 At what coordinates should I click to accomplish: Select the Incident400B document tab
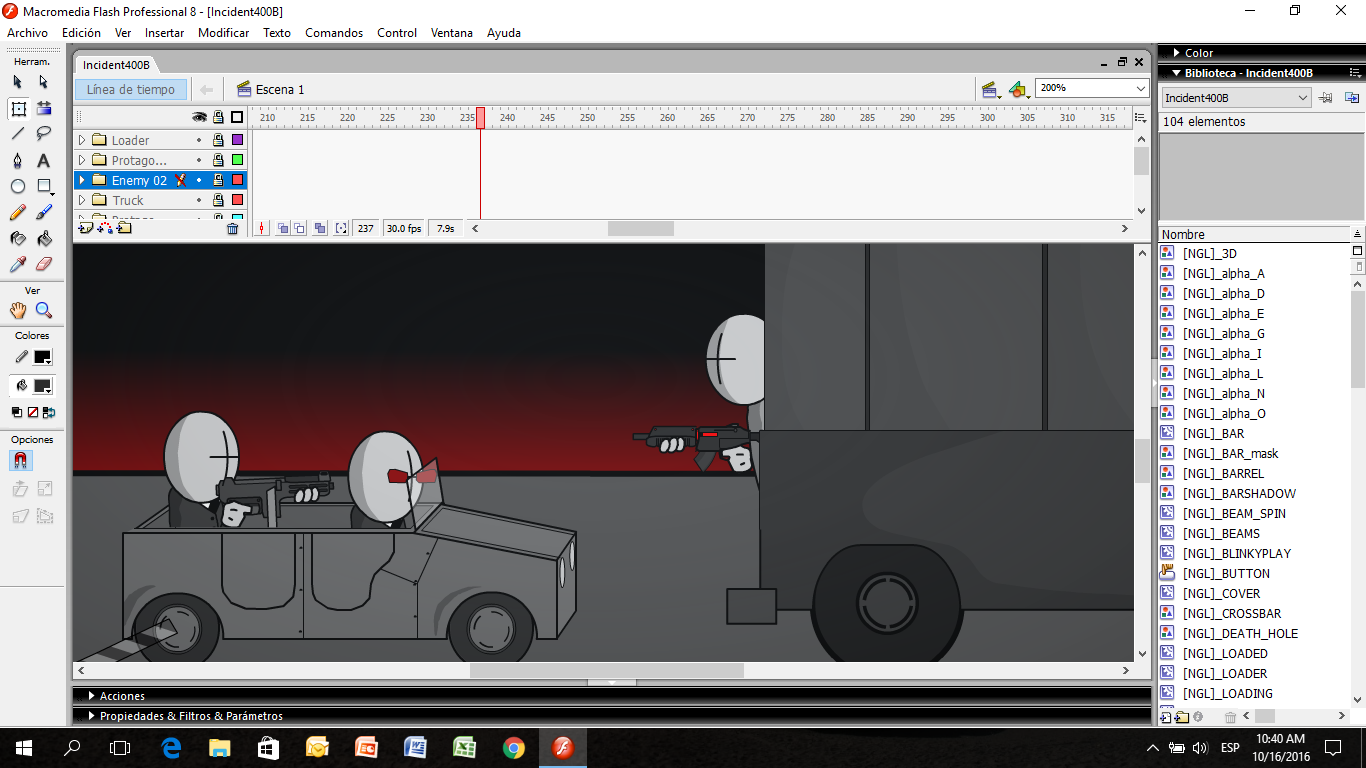[x=116, y=65]
